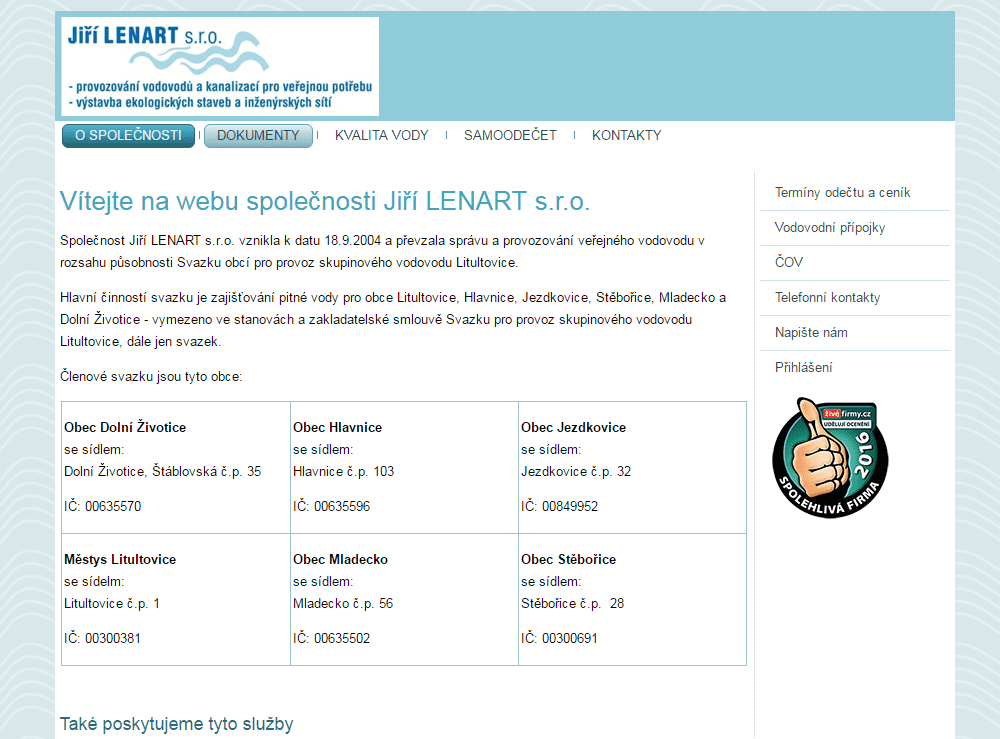1000x739 pixels.
Task: Click the Také poskytujeme tyto služby heading
Action: pos(177,724)
